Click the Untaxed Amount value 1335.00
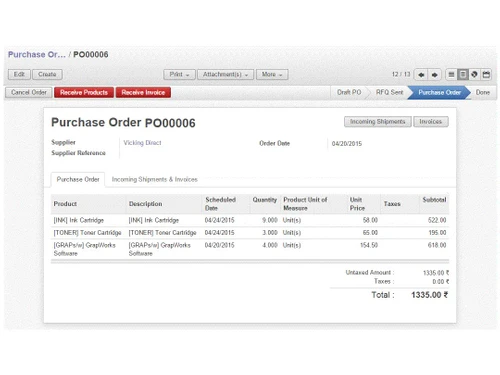Screen dimensions: 500x375 (x=436, y=273)
